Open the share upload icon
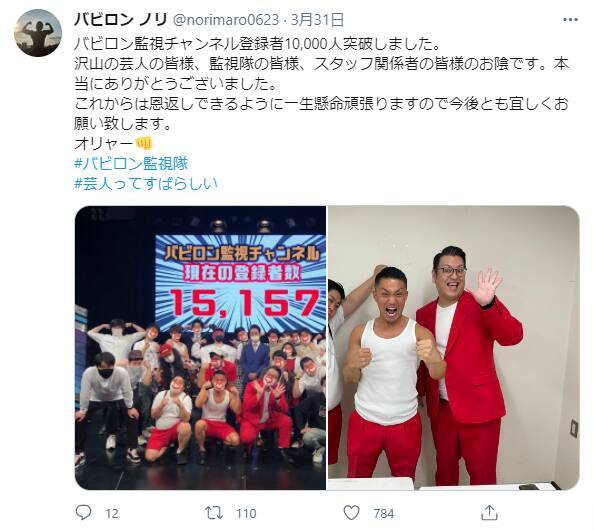 pos(489,512)
